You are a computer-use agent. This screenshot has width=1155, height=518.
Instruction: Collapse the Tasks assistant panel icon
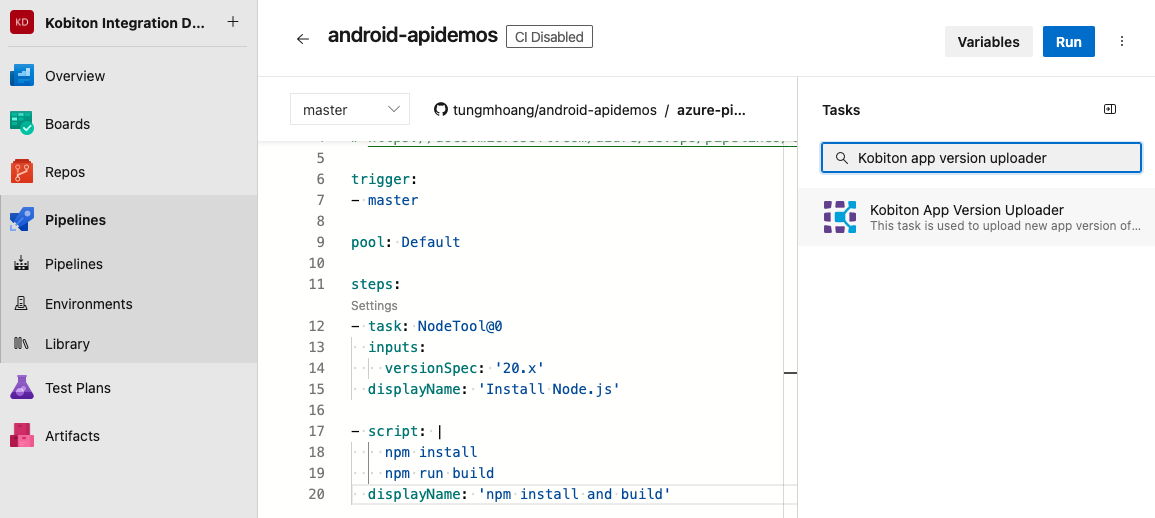click(1110, 109)
